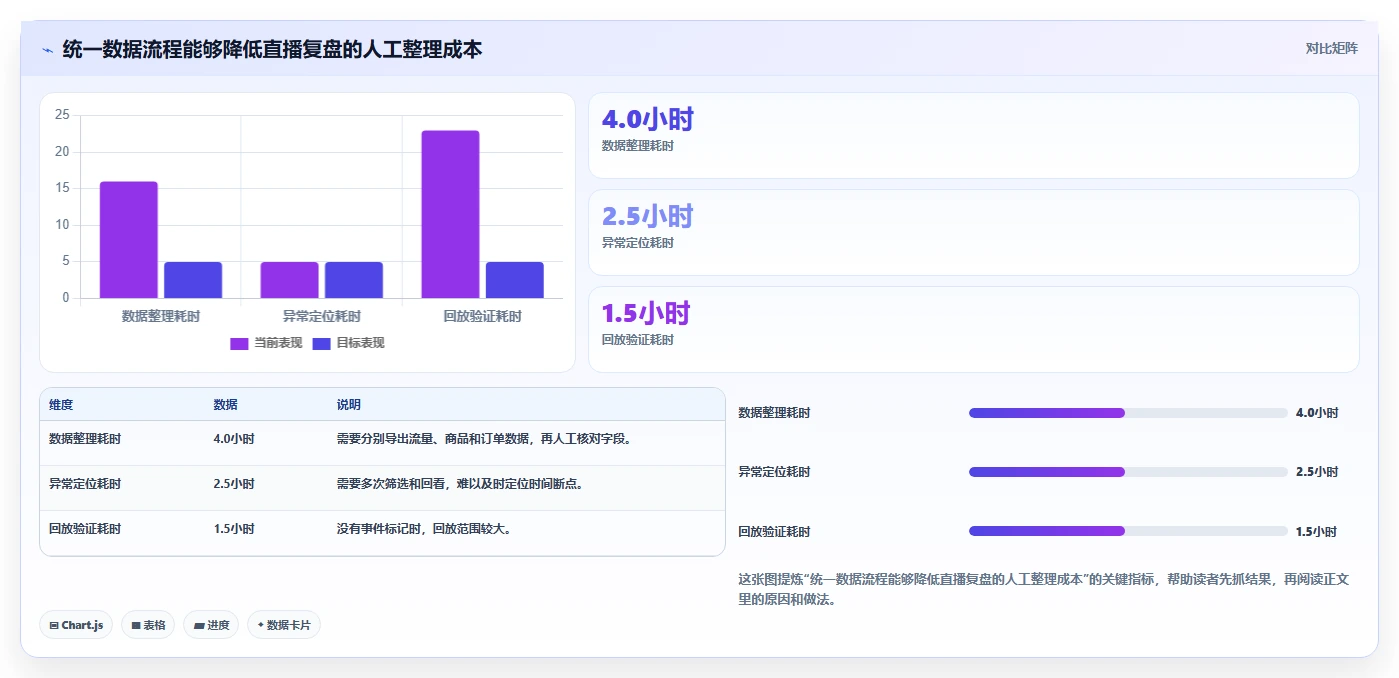The width and height of the screenshot is (1399, 678).
Task: Click the 数据整理耗时 progress bar
Action: tap(1128, 413)
